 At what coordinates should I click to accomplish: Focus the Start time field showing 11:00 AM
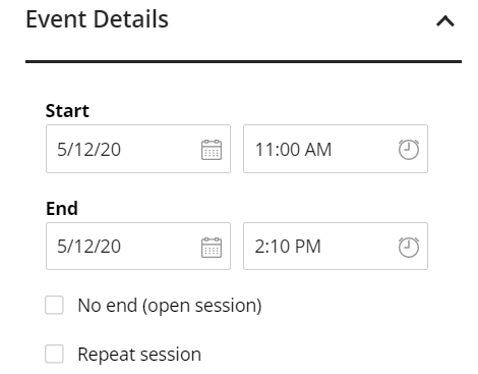335,149
